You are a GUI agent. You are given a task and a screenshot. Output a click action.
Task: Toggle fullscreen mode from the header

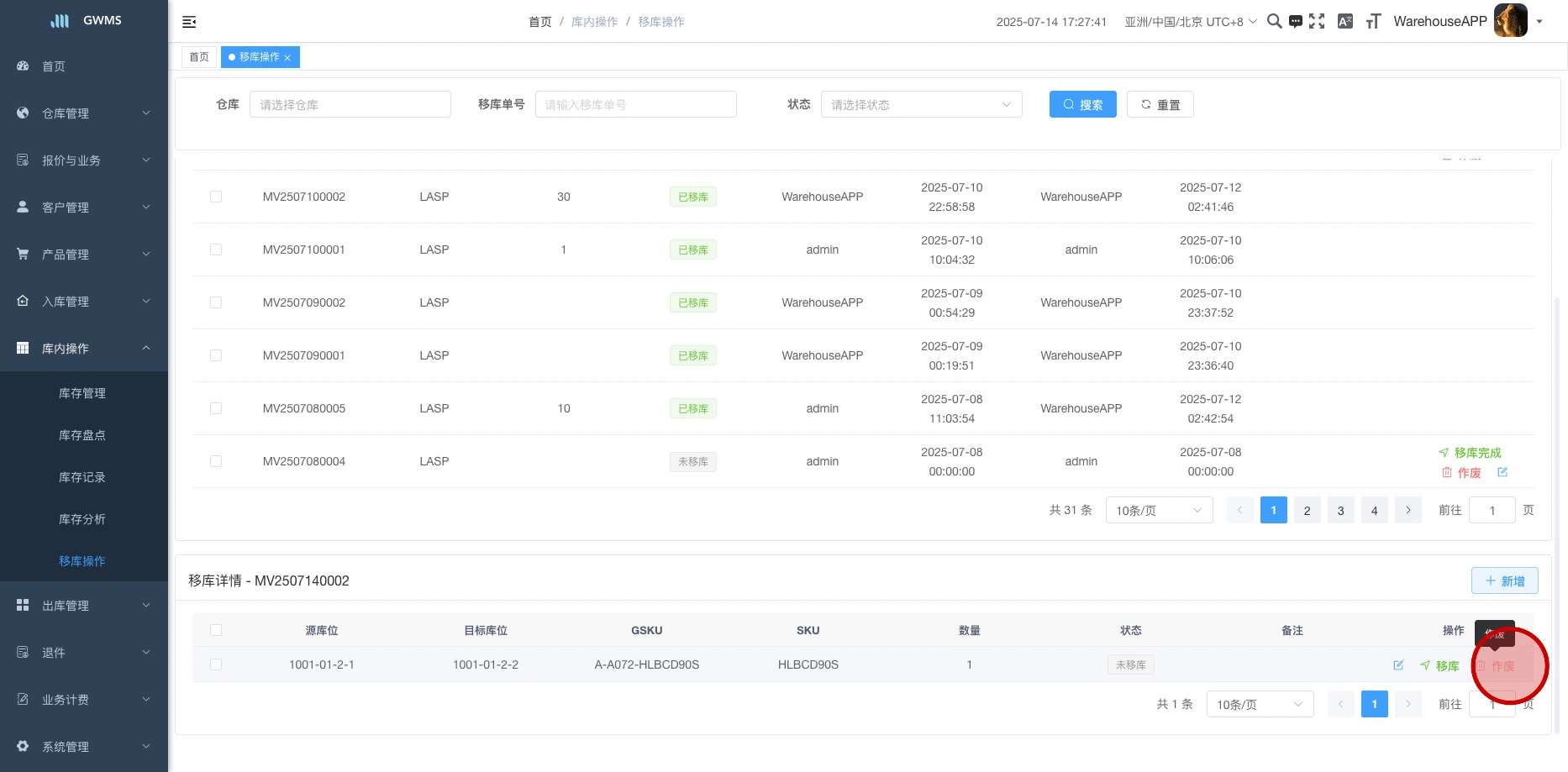click(x=1317, y=22)
